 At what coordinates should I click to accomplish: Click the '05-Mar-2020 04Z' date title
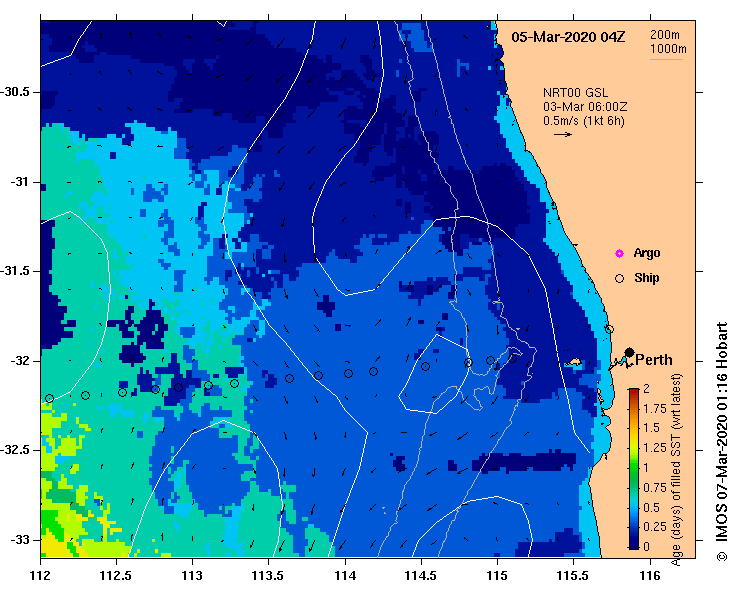[x=568, y=37]
